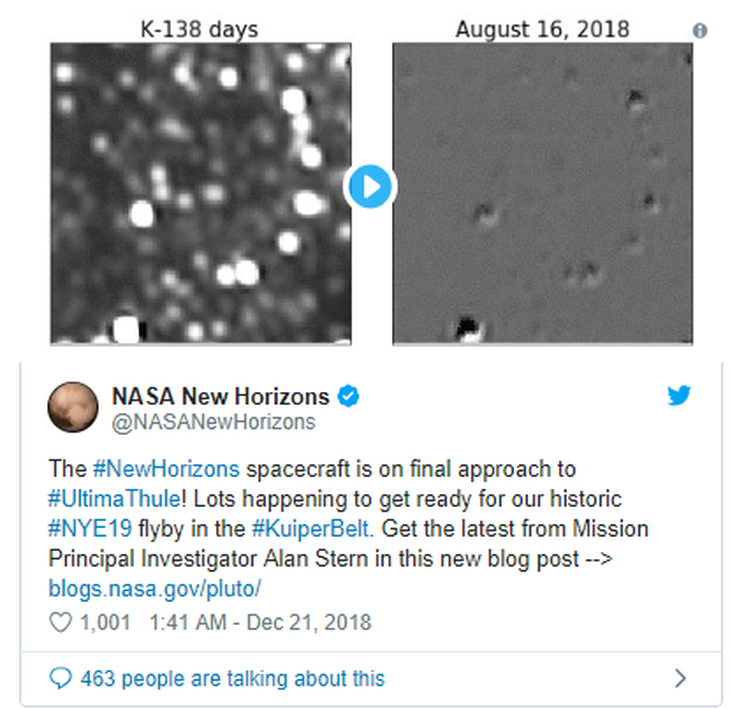This screenshot has height=709, width=730.
Task: Open the Twitter bird logo
Action: pos(679,396)
